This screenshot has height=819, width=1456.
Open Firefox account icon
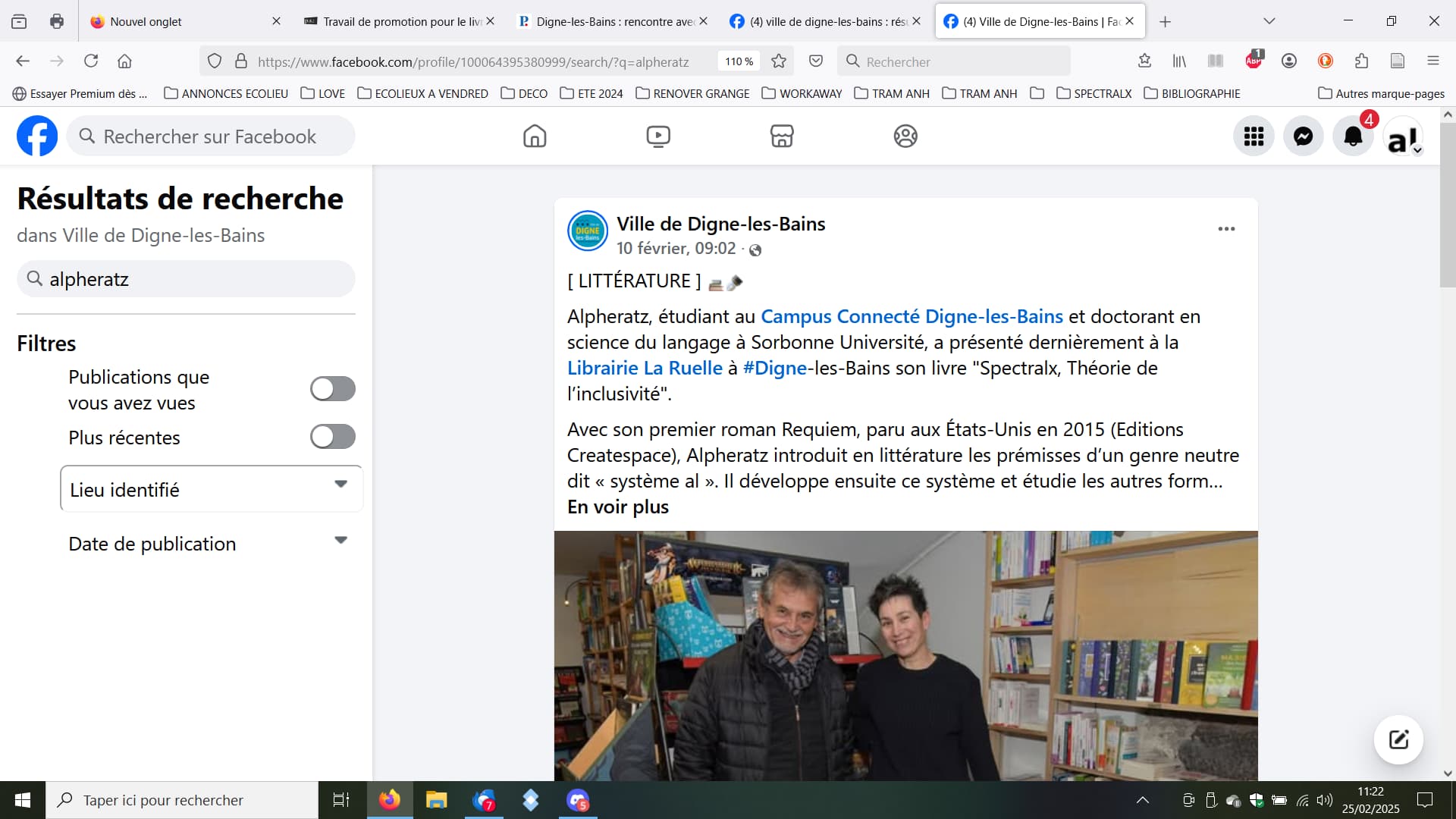(x=1289, y=61)
